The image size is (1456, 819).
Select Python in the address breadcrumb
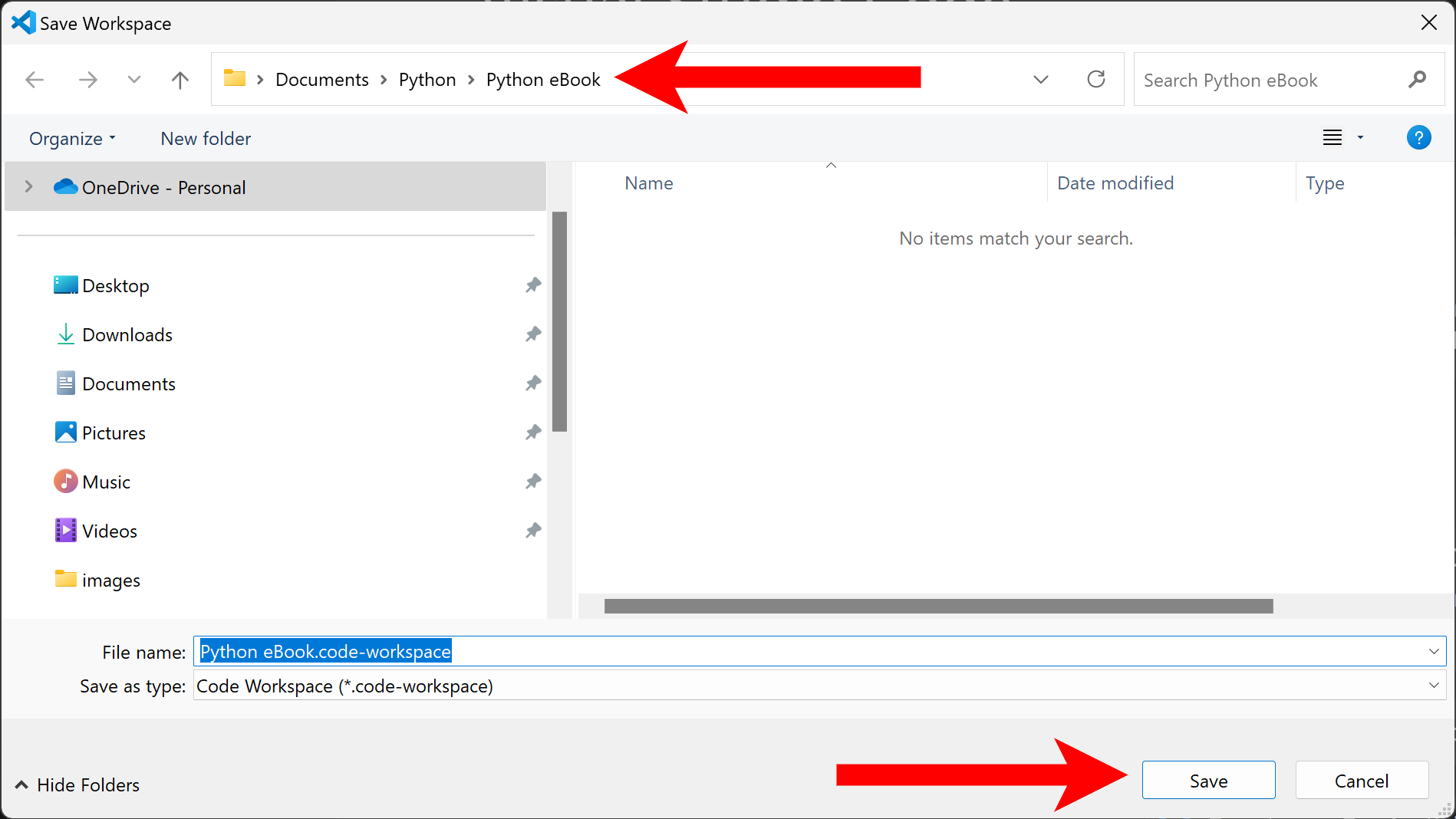click(x=427, y=80)
